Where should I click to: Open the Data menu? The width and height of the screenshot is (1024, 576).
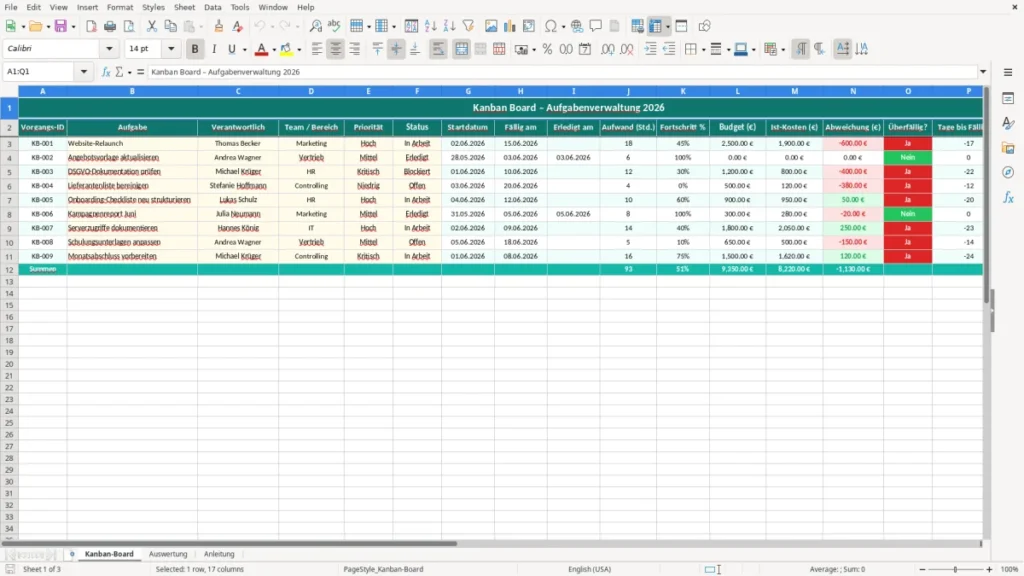(x=213, y=7)
